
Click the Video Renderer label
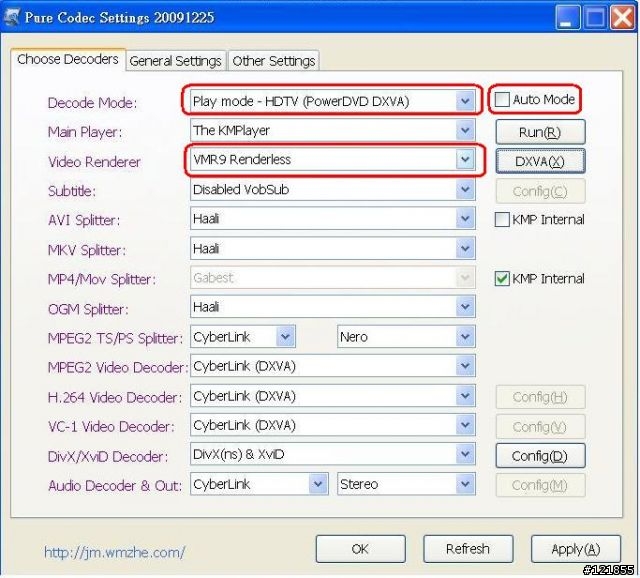pyautogui.click(x=94, y=162)
